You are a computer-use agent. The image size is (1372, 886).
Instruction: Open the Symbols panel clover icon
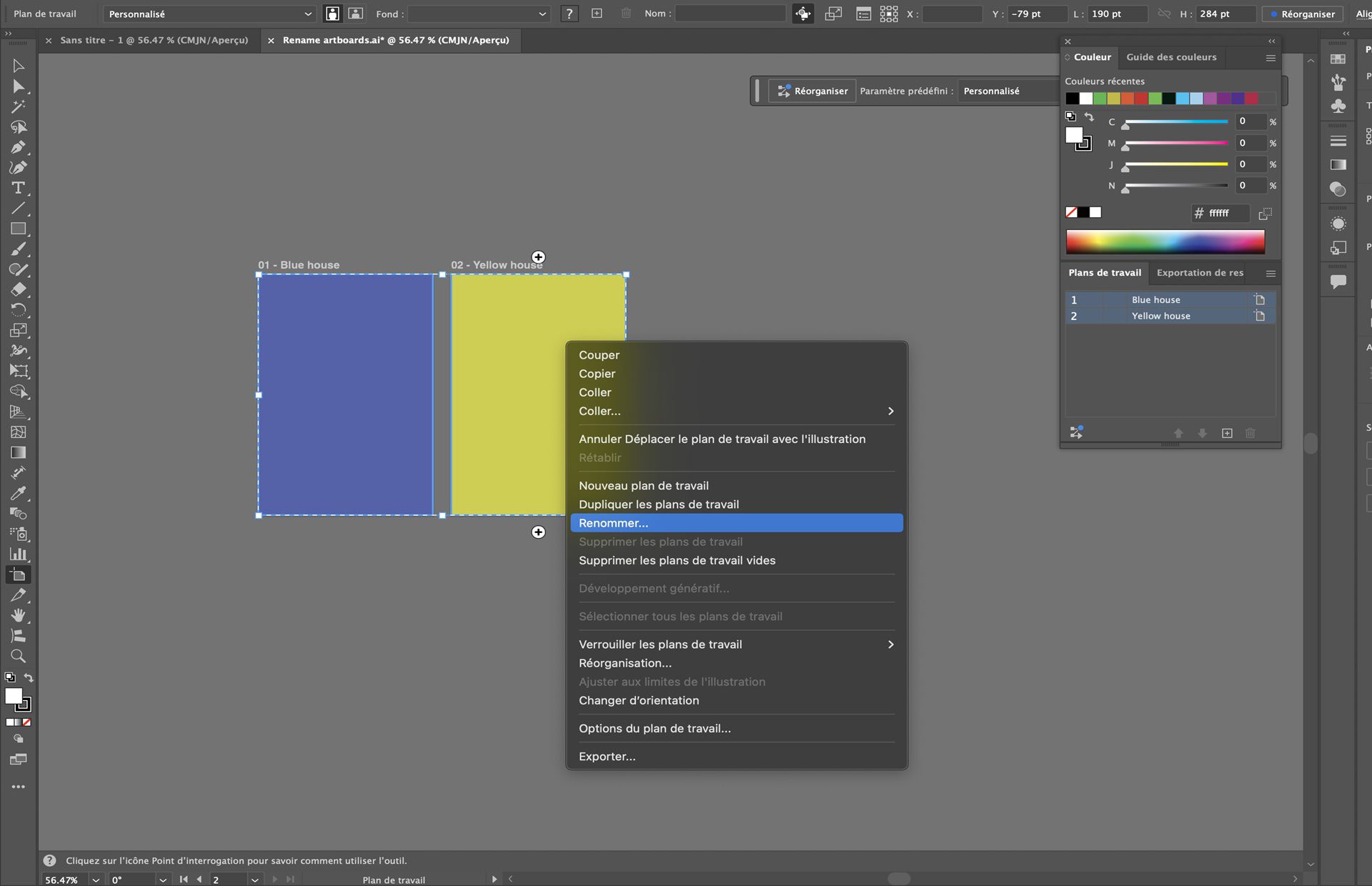(x=1339, y=105)
